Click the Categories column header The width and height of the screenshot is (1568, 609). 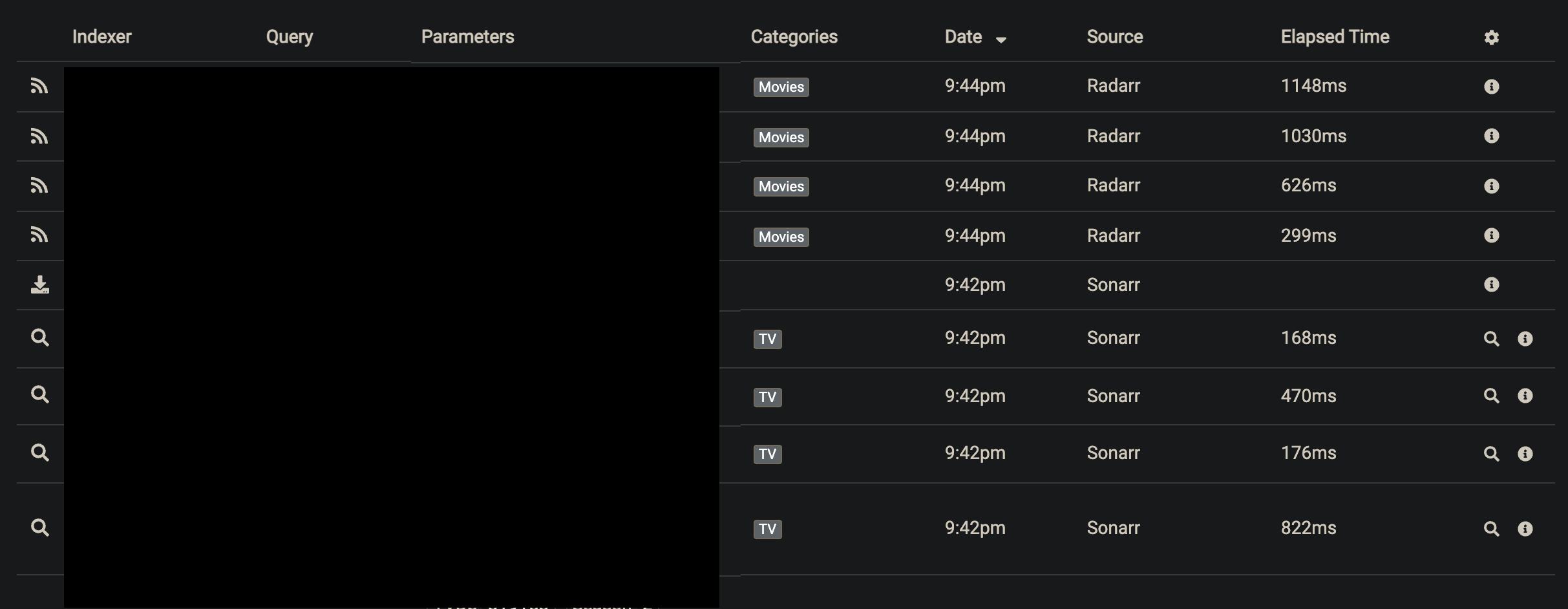click(x=794, y=37)
